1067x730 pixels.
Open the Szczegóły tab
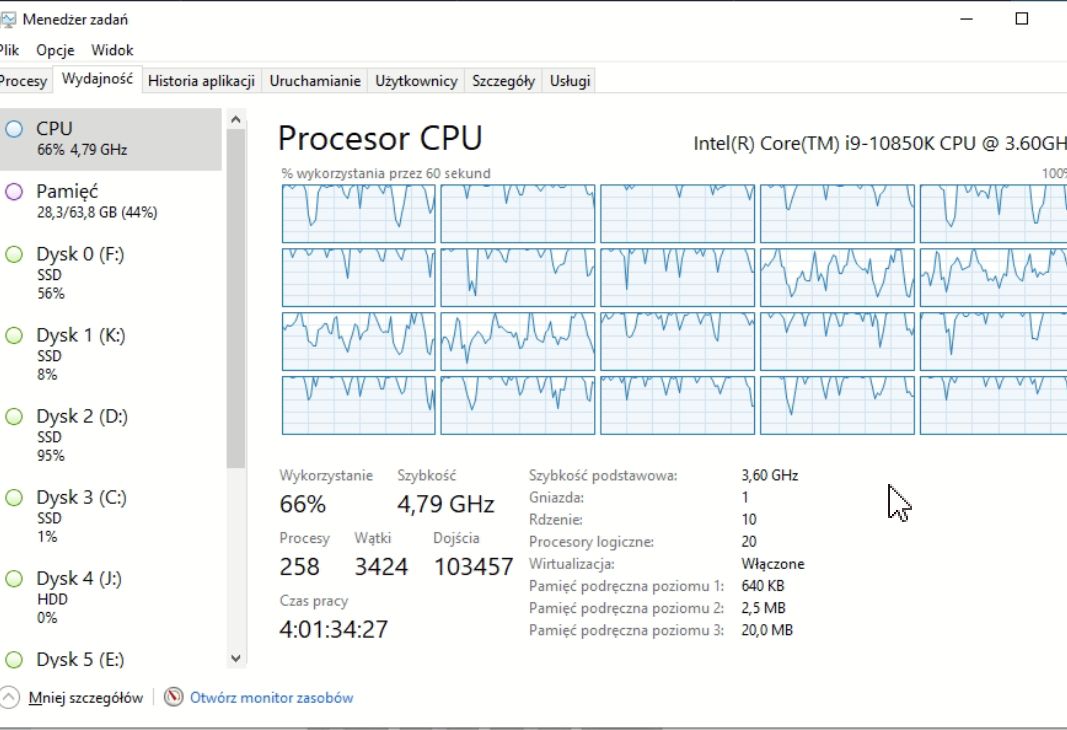click(503, 81)
